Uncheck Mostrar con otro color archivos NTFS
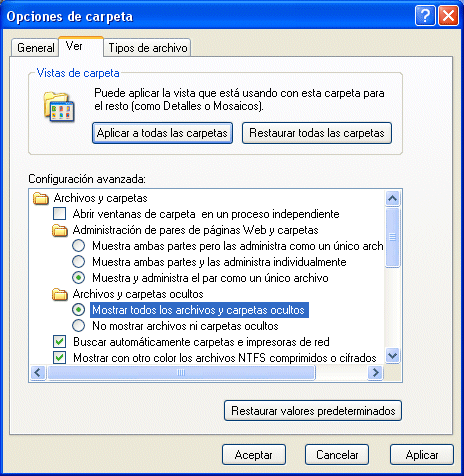Viewport: 464px width, 476px height. coord(60,358)
